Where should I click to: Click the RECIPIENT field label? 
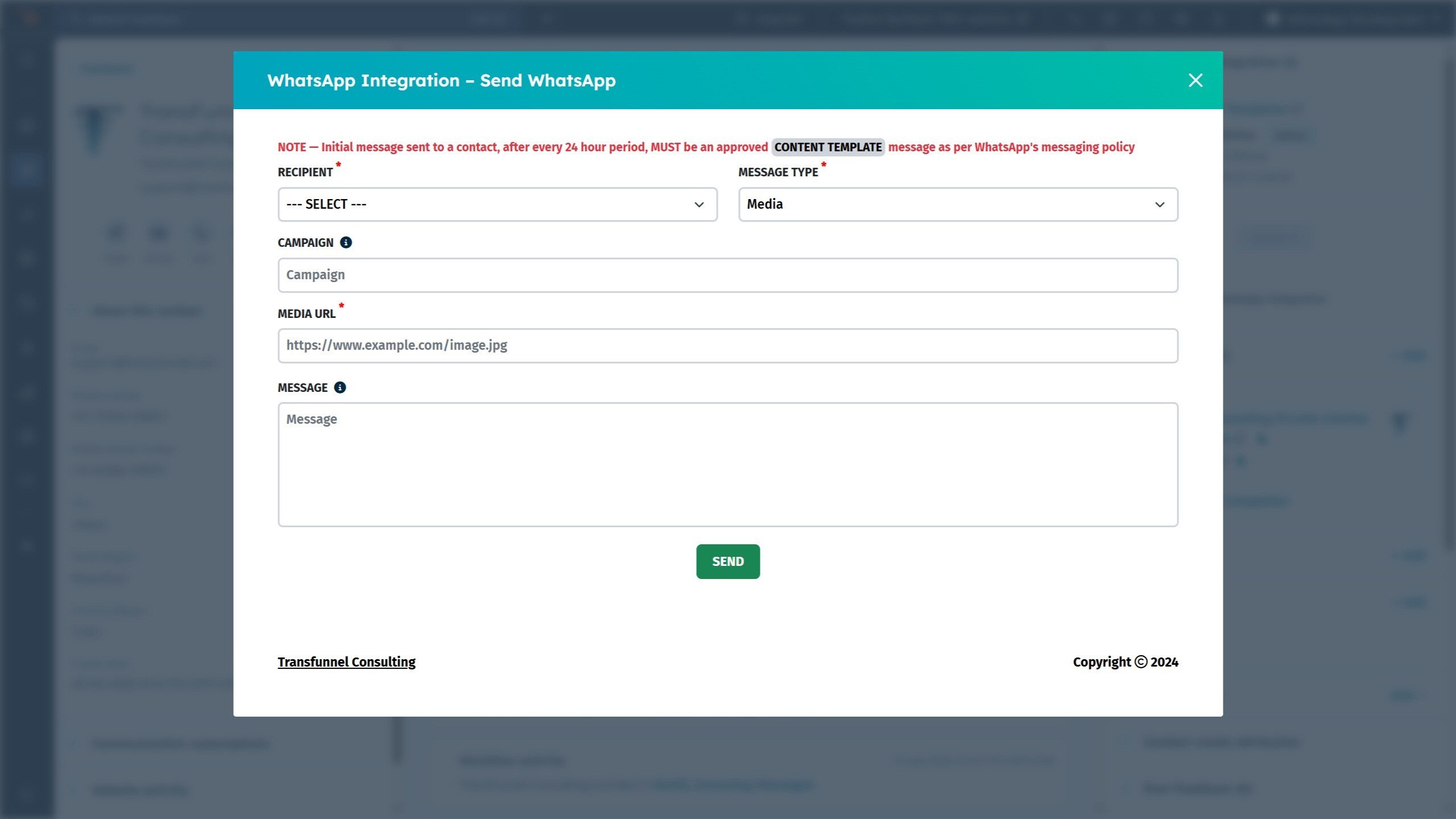305,172
